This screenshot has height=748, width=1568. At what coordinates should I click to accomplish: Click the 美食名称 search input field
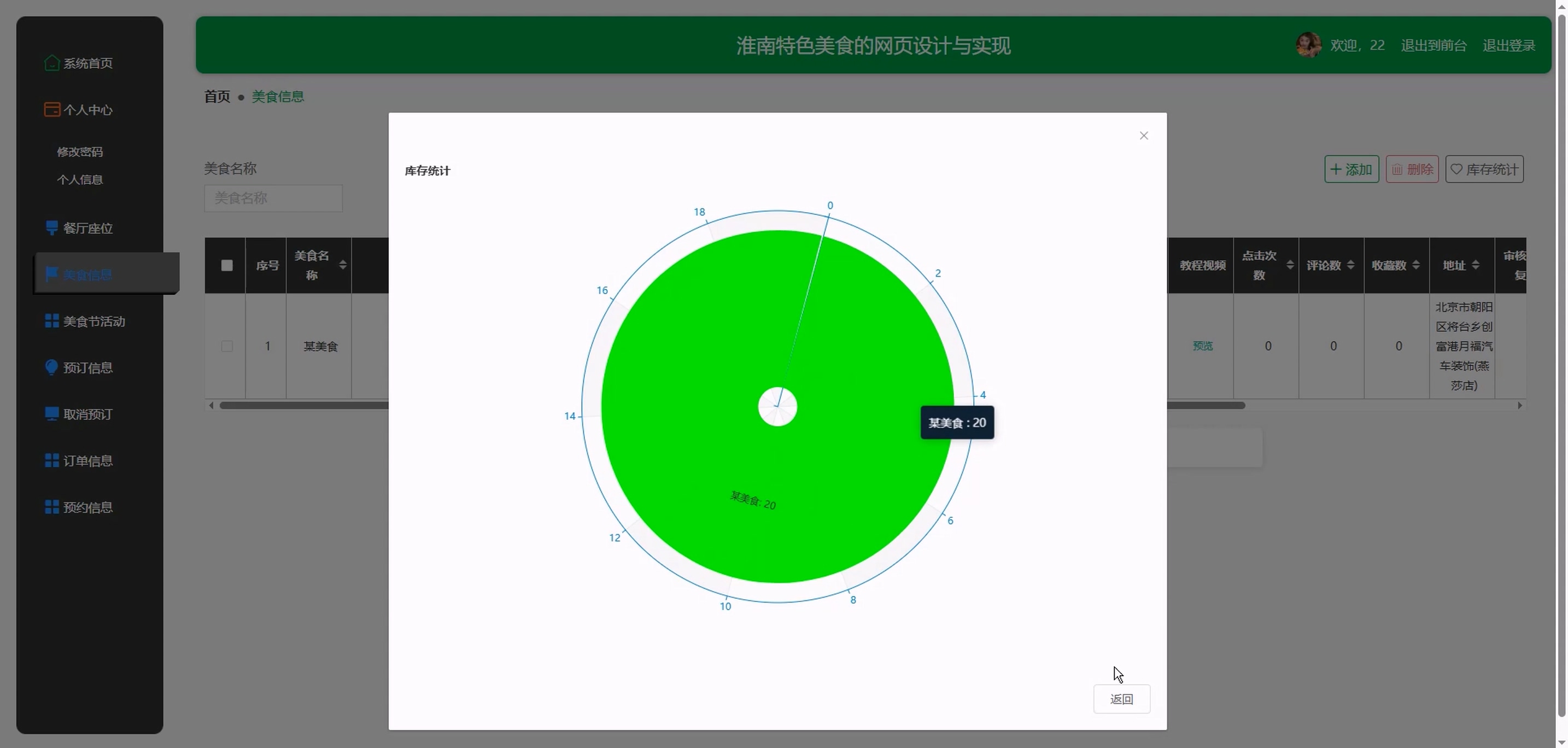coord(273,198)
